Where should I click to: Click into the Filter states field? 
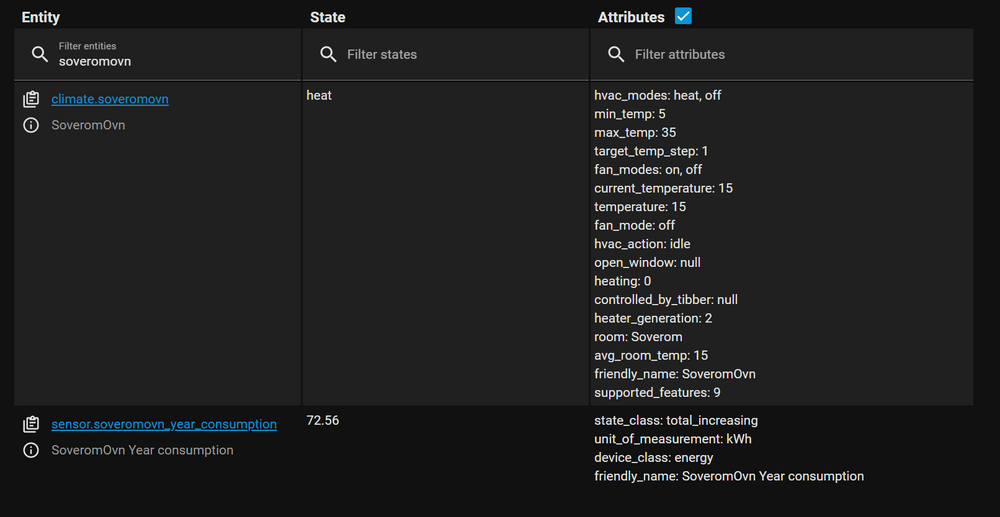tap(460, 54)
